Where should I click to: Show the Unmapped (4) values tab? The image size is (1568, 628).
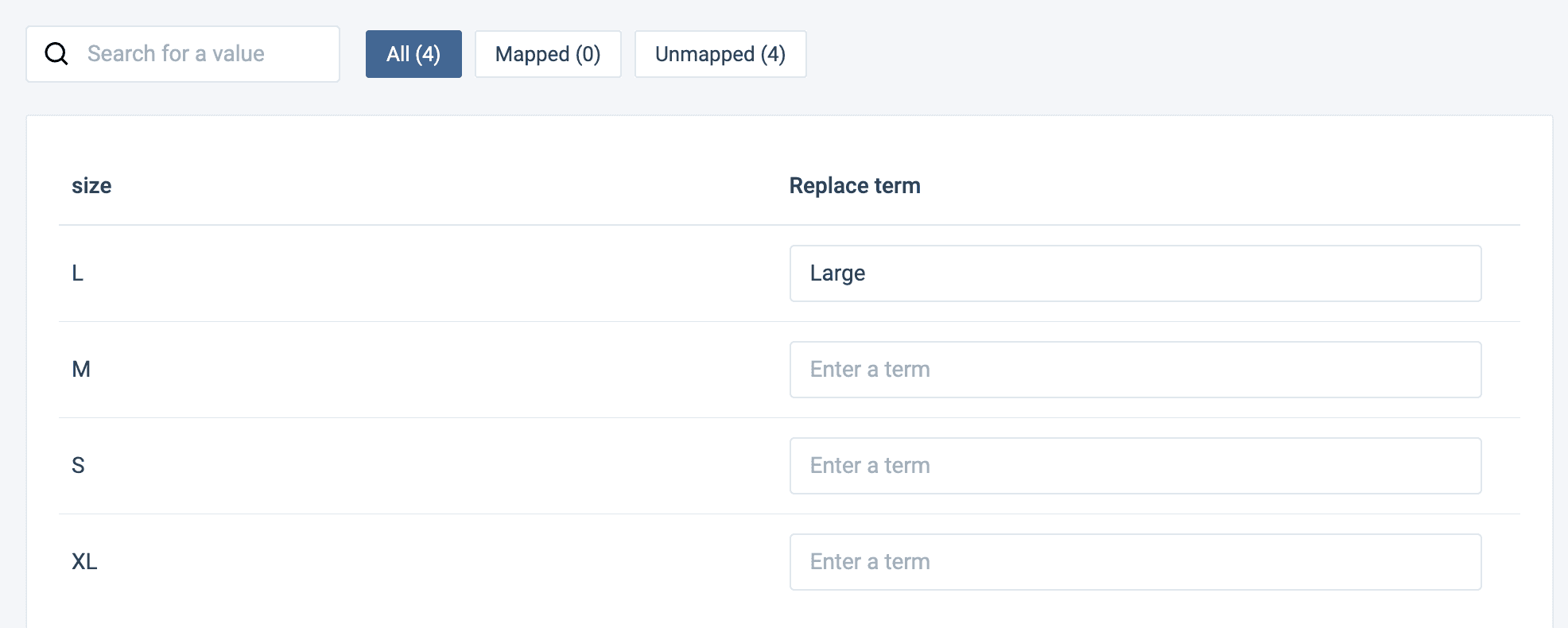[x=720, y=54]
